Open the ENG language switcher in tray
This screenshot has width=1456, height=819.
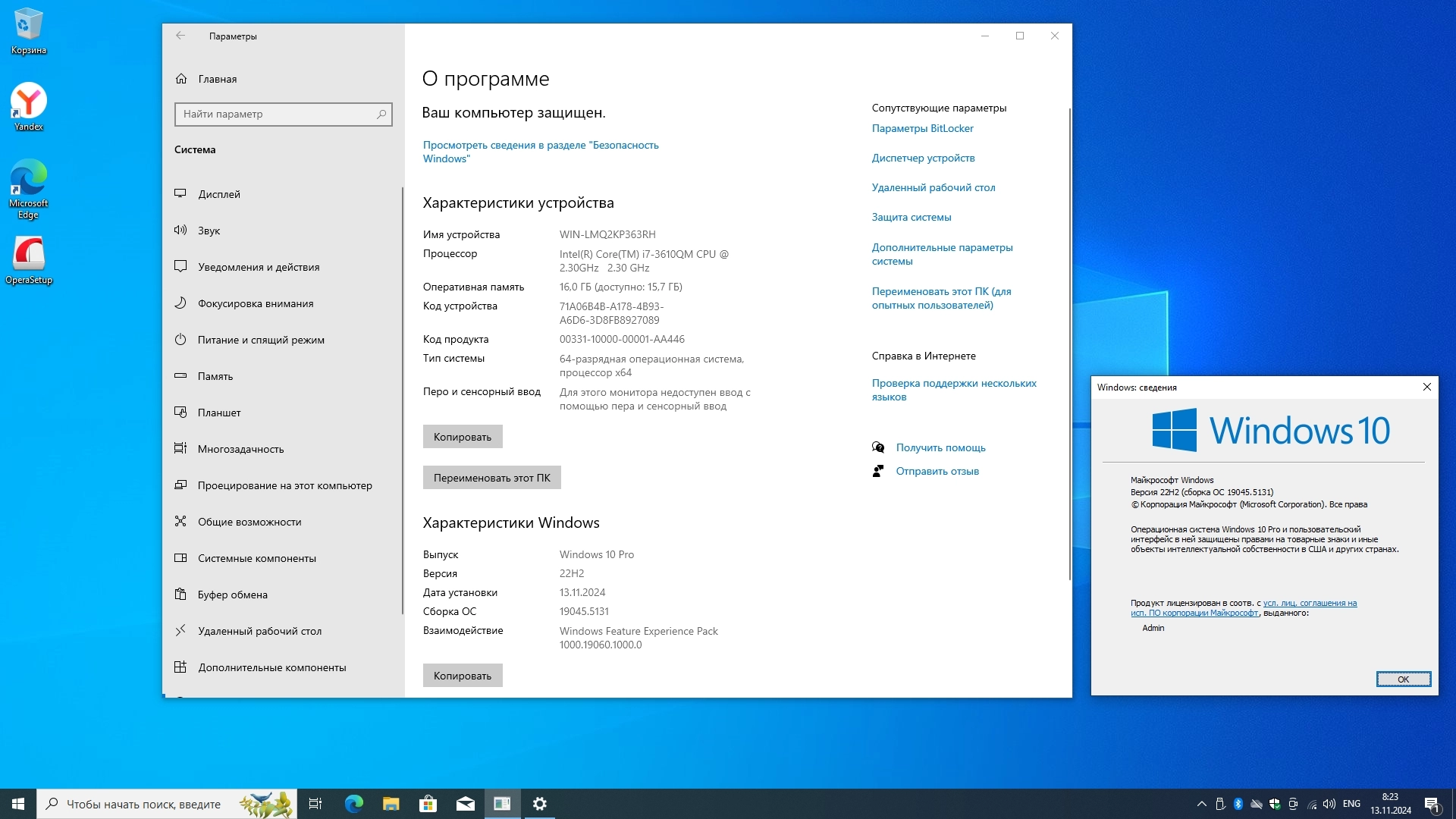pos(1351,804)
